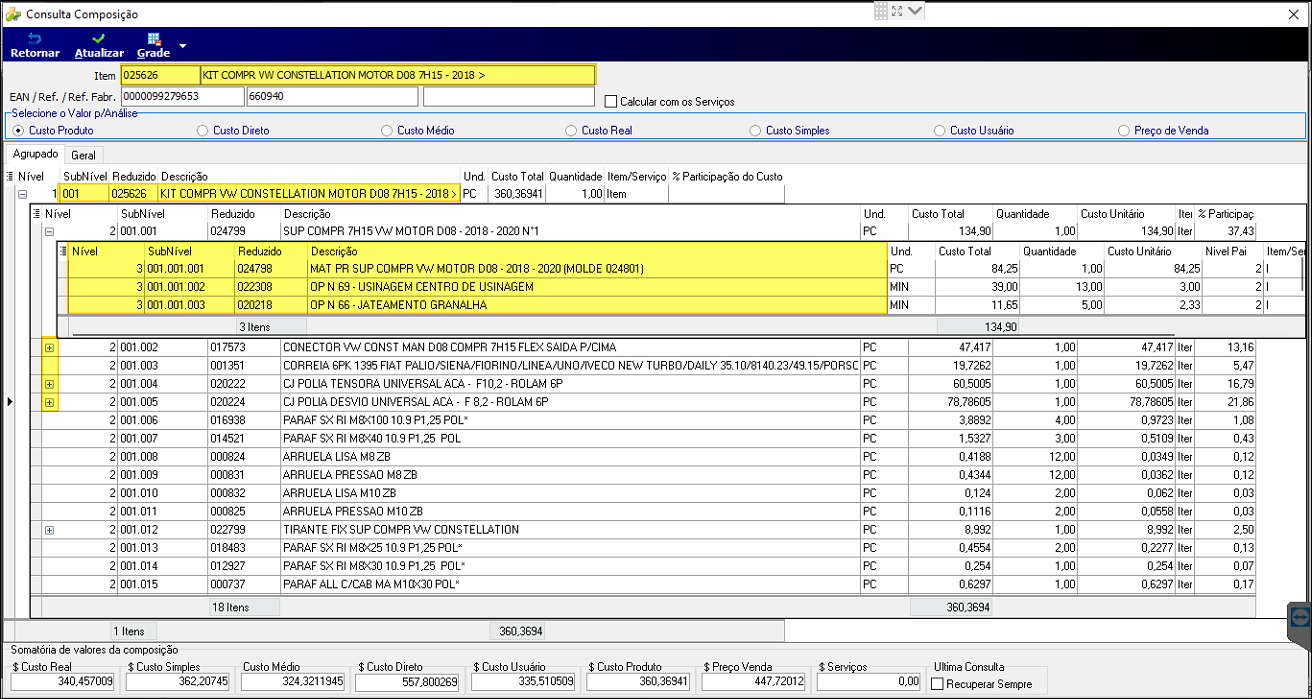Enable Calcular com os Serviços checkbox
The width and height of the screenshot is (1312, 699).
pyautogui.click(x=611, y=101)
